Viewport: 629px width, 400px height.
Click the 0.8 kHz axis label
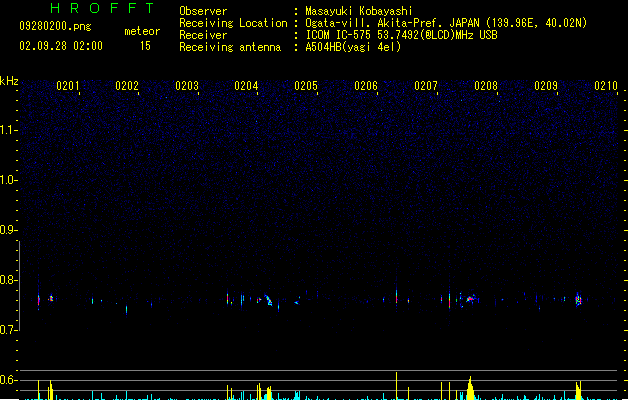tap(8, 280)
